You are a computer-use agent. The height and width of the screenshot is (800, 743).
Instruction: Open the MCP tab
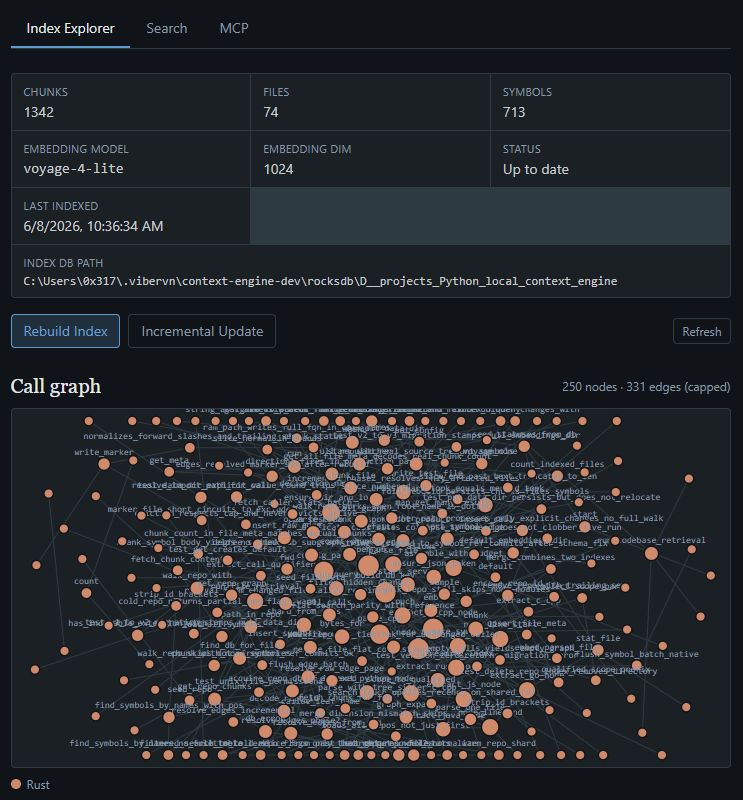234,29
